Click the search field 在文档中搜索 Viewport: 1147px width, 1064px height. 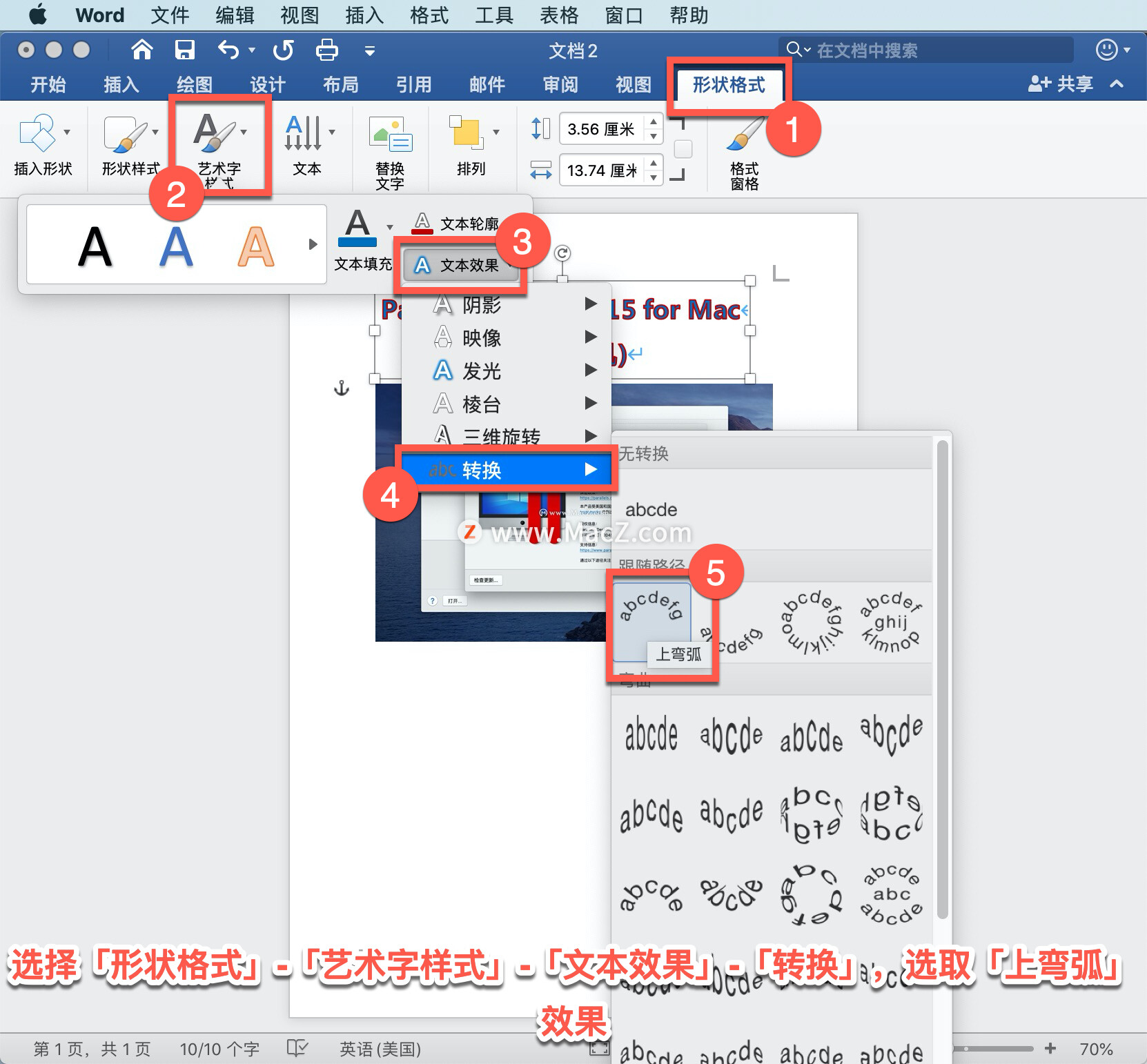click(x=926, y=50)
